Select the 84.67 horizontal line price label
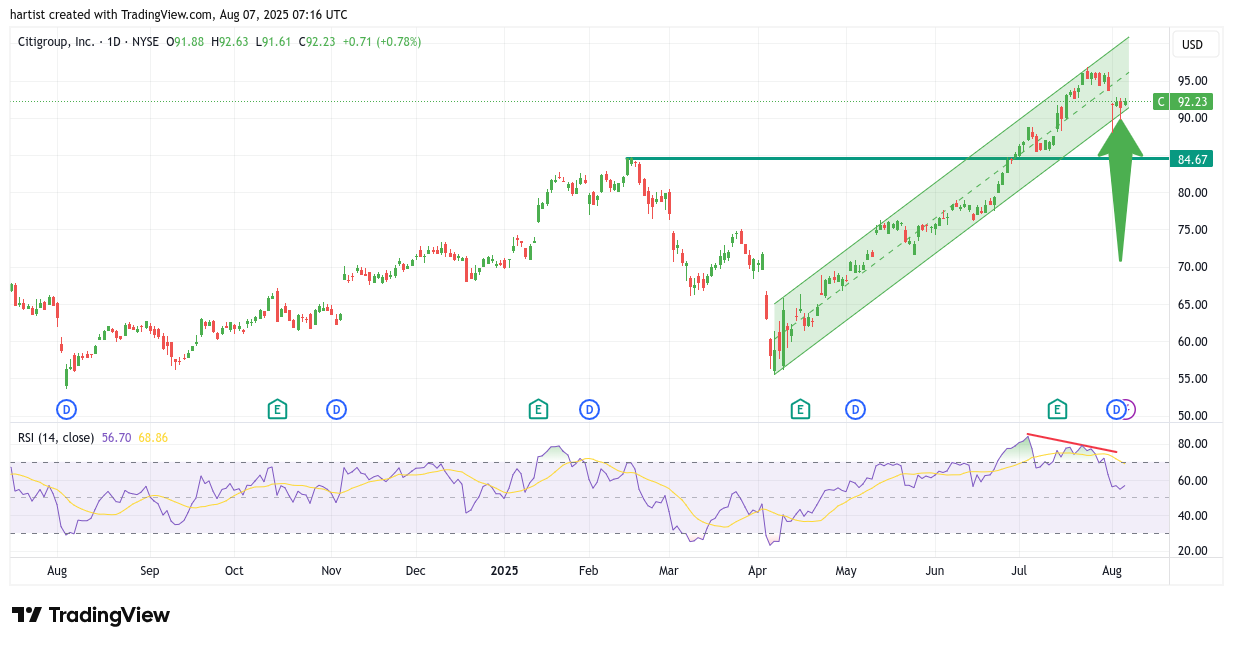The width and height of the screenshot is (1233, 645). tap(1193, 159)
